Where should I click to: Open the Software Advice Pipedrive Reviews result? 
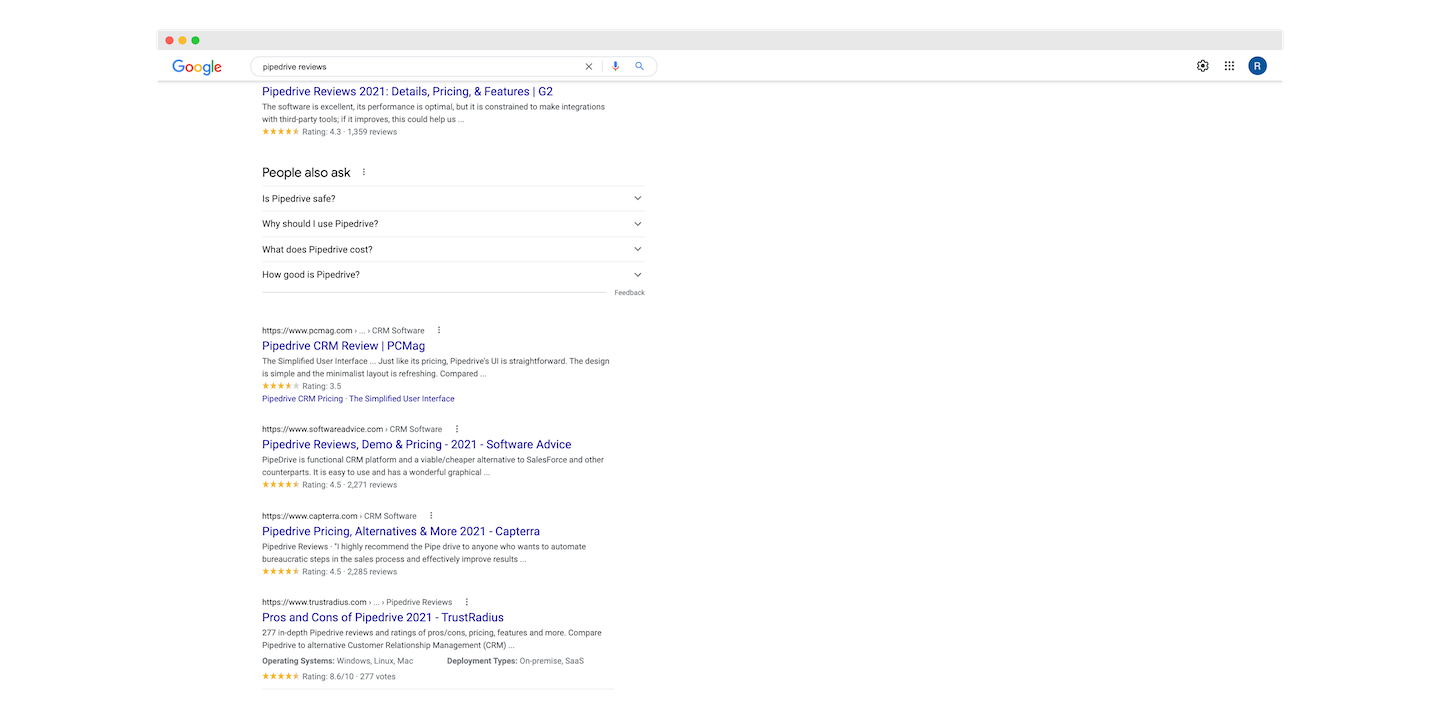[x=417, y=445]
